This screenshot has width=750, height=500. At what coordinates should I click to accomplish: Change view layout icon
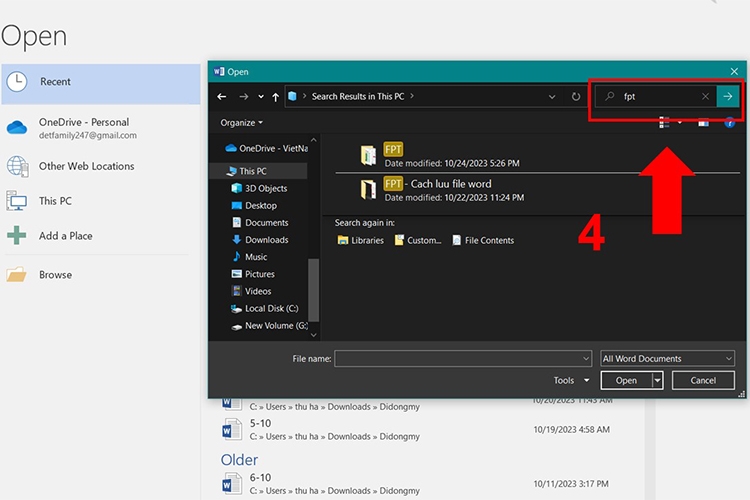click(x=664, y=122)
